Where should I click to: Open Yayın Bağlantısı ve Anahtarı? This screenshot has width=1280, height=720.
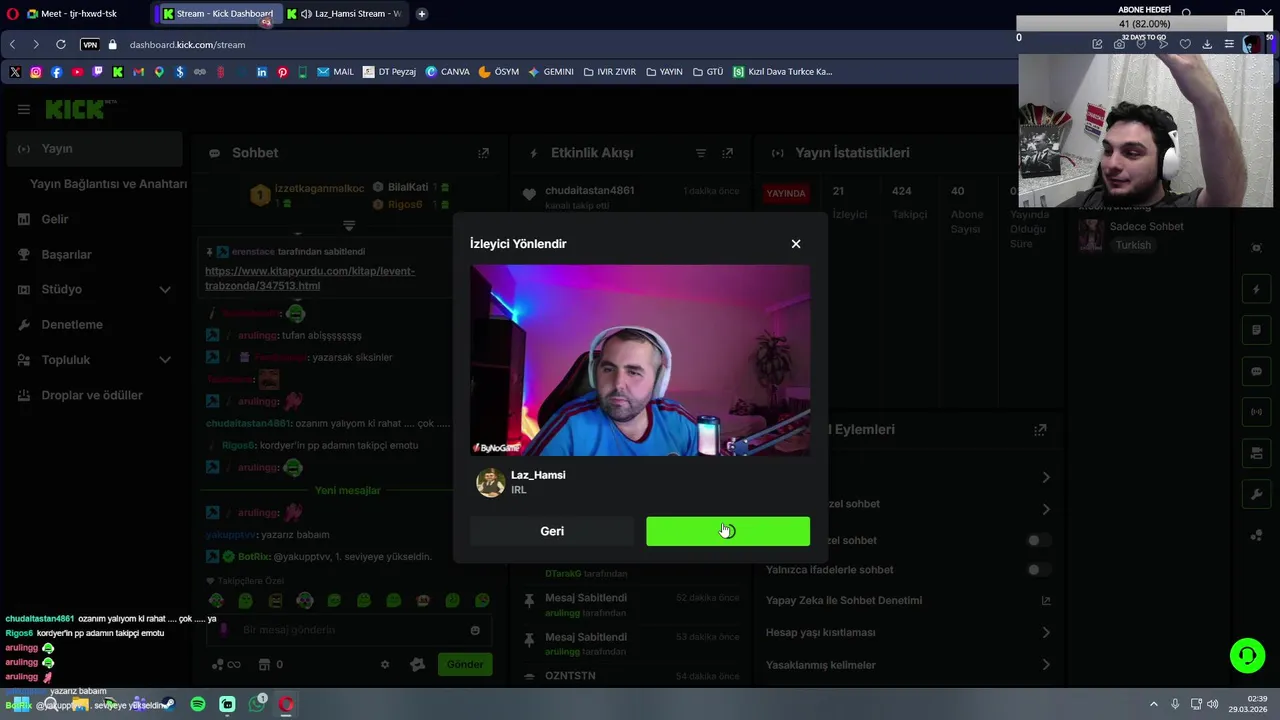[108, 184]
